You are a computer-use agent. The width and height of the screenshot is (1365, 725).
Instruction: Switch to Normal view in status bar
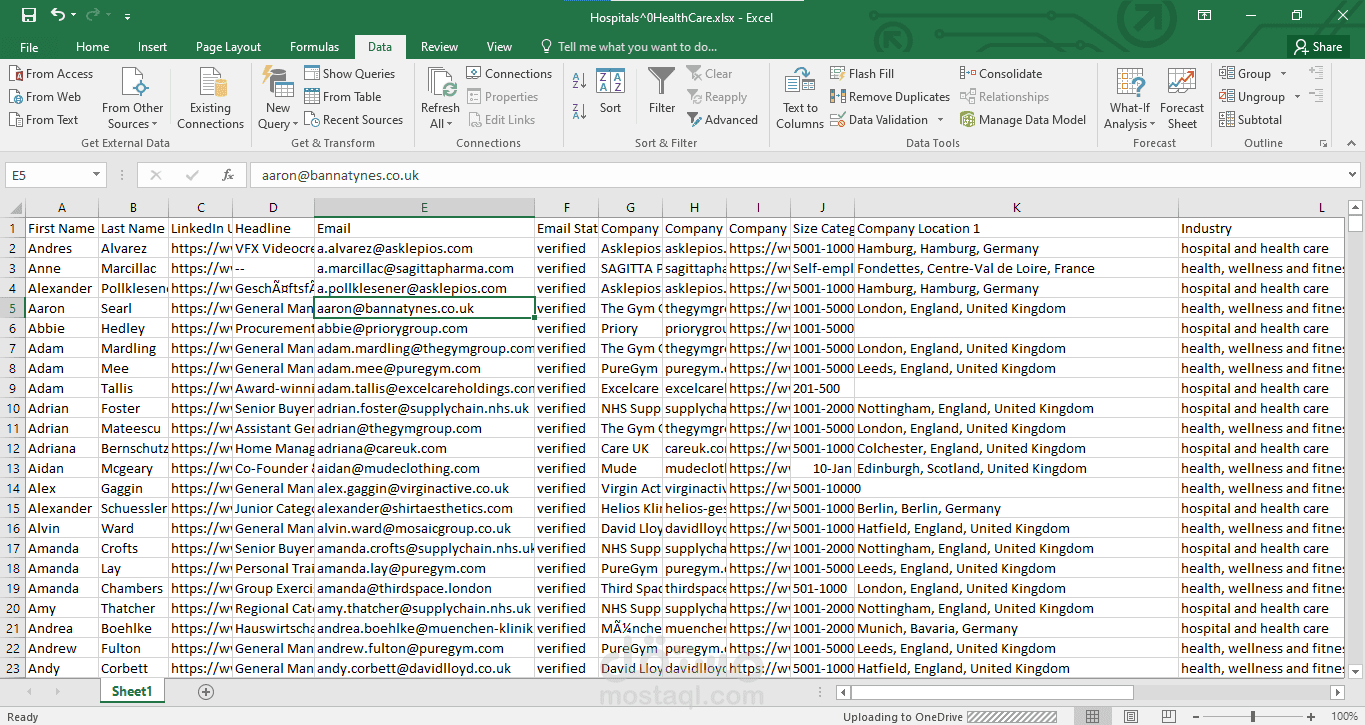[x=1093, y=716]
